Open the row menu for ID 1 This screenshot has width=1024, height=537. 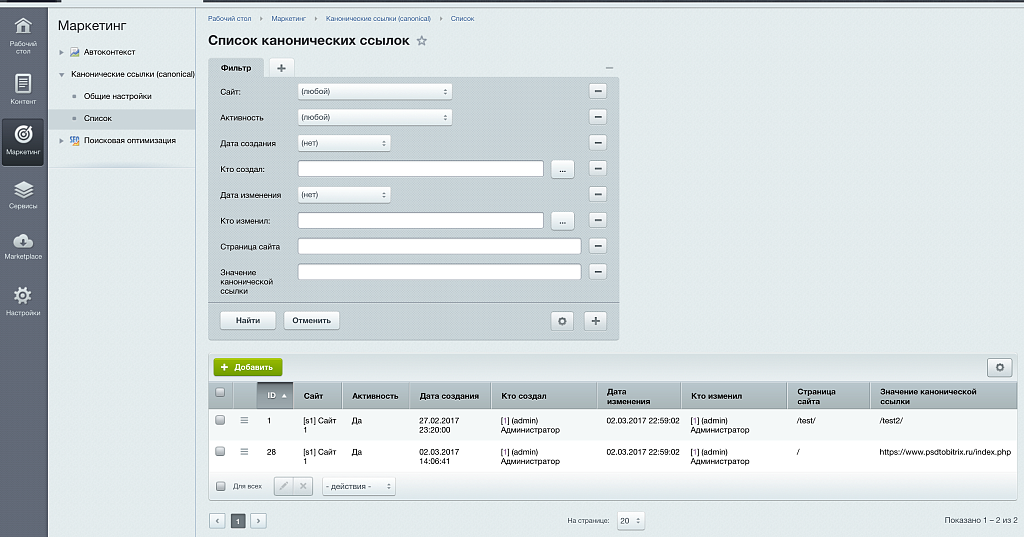pos(244,421)
